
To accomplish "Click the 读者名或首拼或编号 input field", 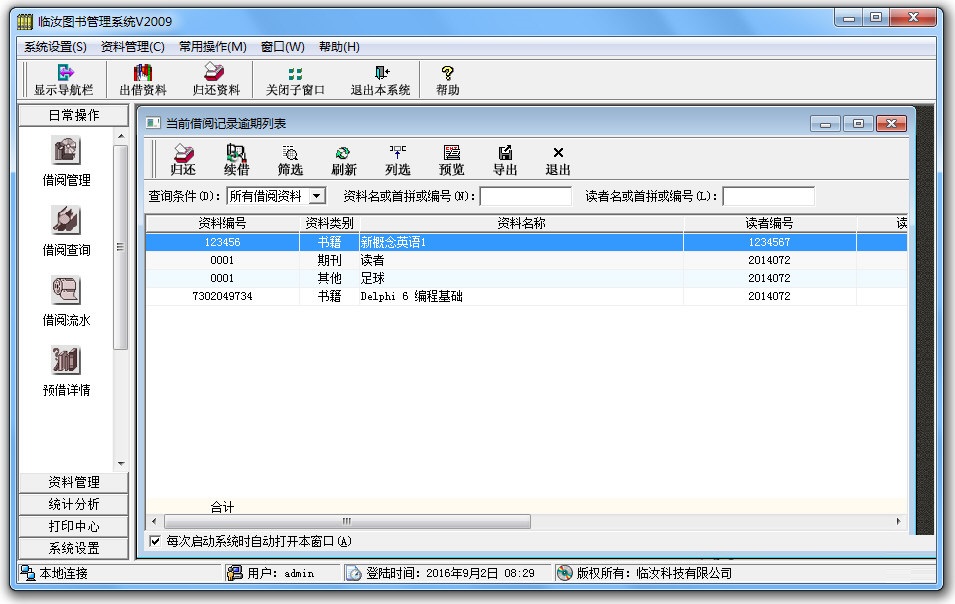I will [769, 197].
